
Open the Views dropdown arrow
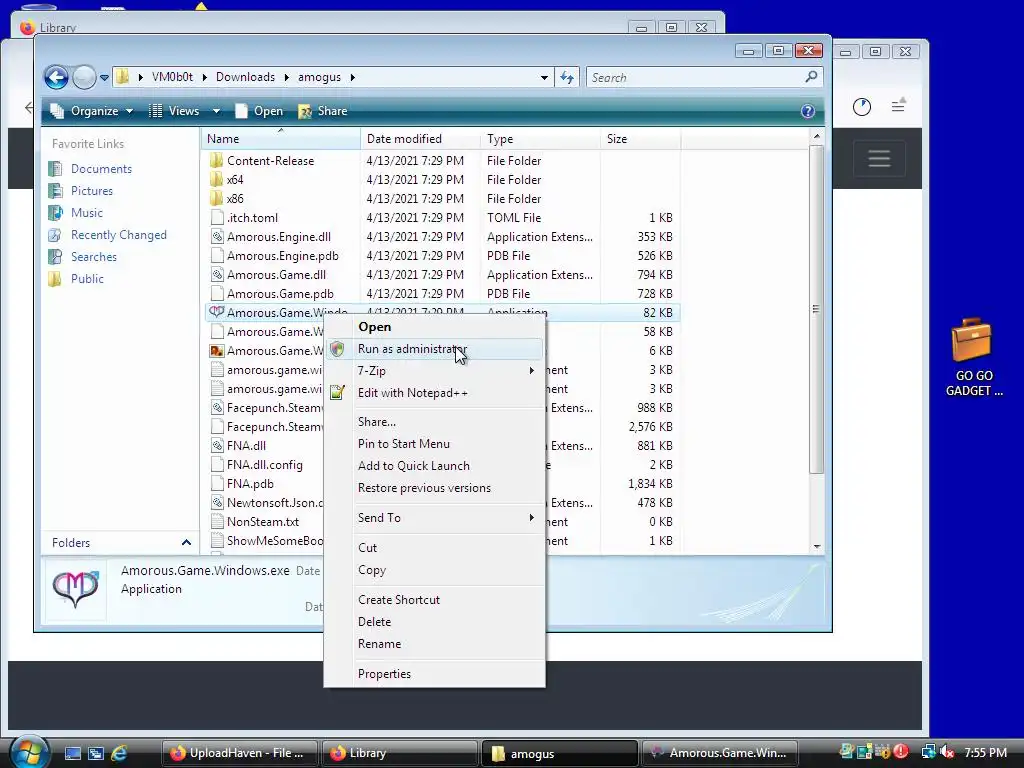(216, 112)
